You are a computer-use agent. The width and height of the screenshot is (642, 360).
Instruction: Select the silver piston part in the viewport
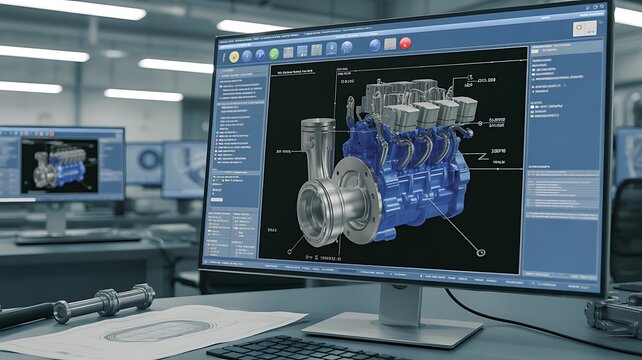click(x=318, y=149)
